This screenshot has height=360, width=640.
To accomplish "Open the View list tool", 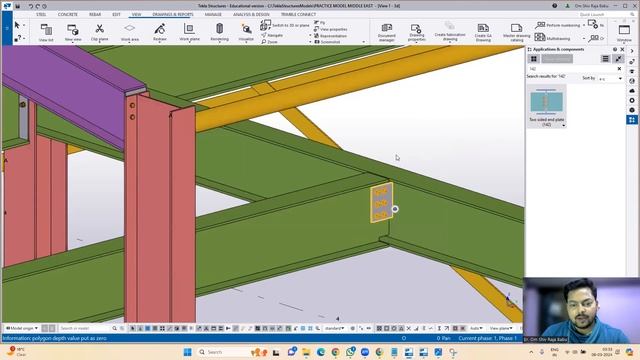I will point(46,32).
